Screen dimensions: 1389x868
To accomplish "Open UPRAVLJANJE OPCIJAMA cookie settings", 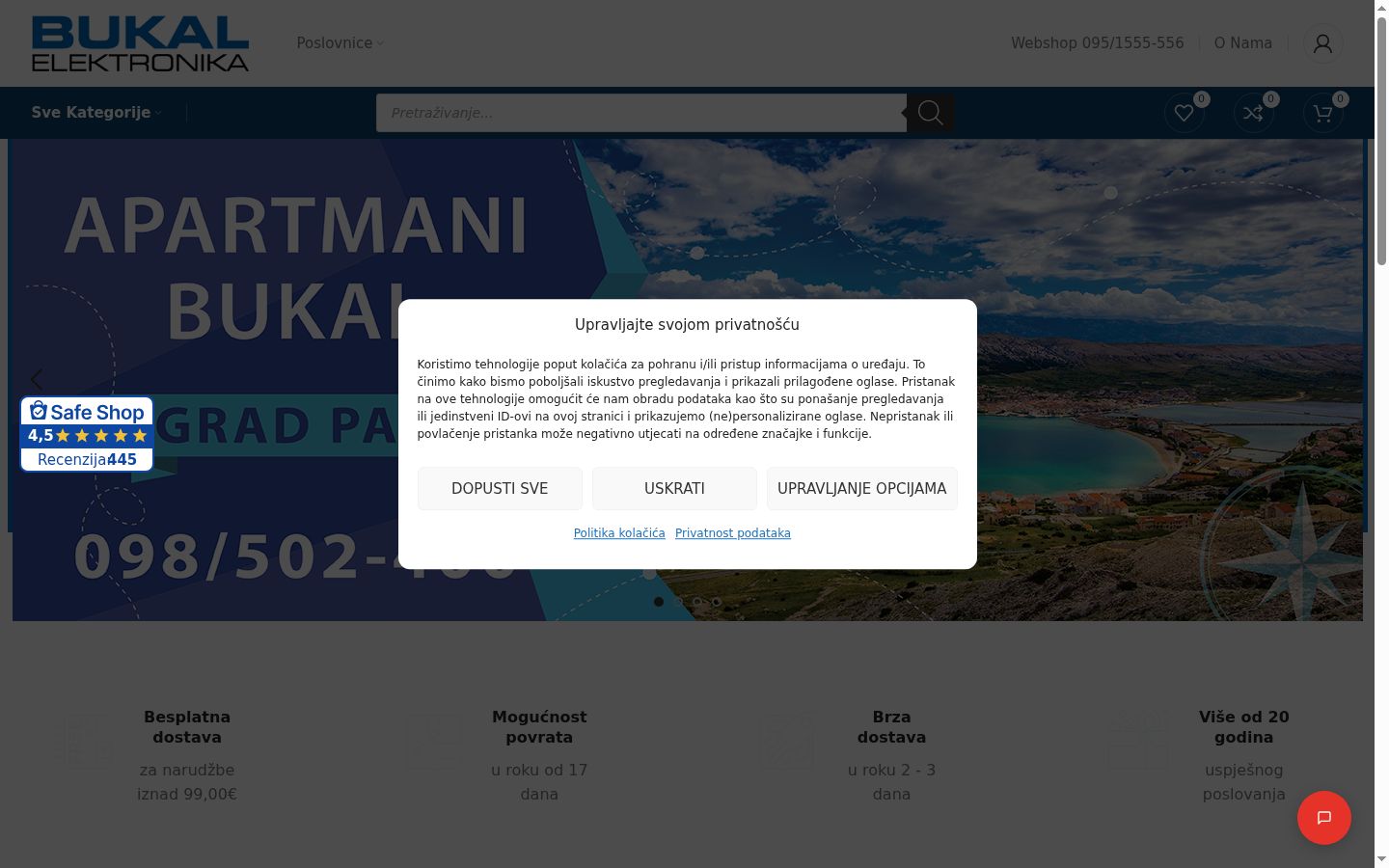I will pos(861,489).
